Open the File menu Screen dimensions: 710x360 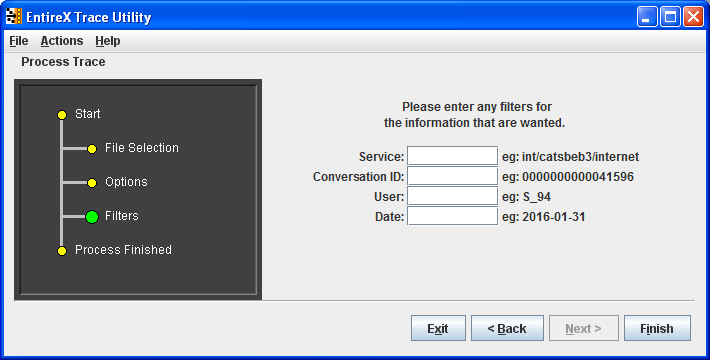(x=19, y=41)
